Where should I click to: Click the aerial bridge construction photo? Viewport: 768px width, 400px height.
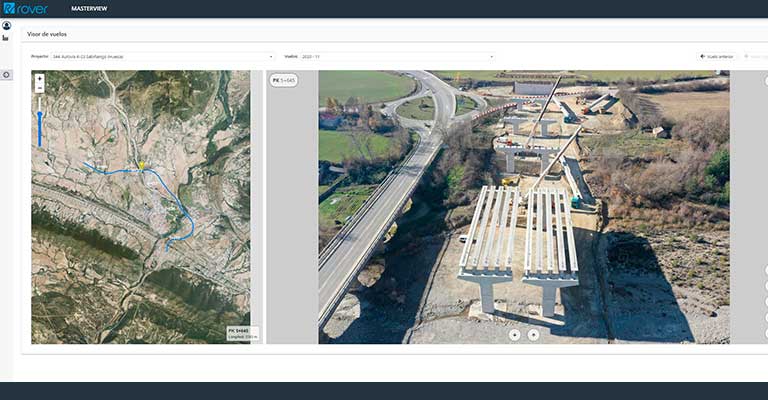pyautogui.click(x=523, y=207)
